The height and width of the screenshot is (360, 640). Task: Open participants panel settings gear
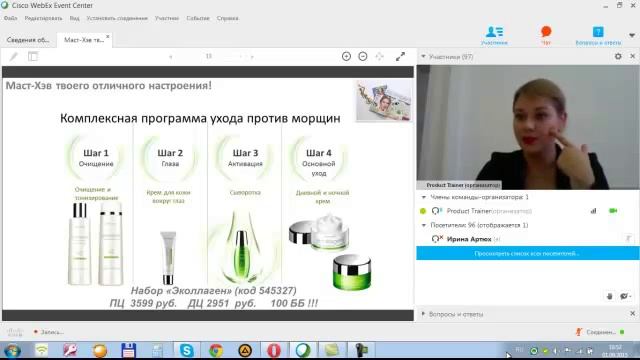[618, 56]
